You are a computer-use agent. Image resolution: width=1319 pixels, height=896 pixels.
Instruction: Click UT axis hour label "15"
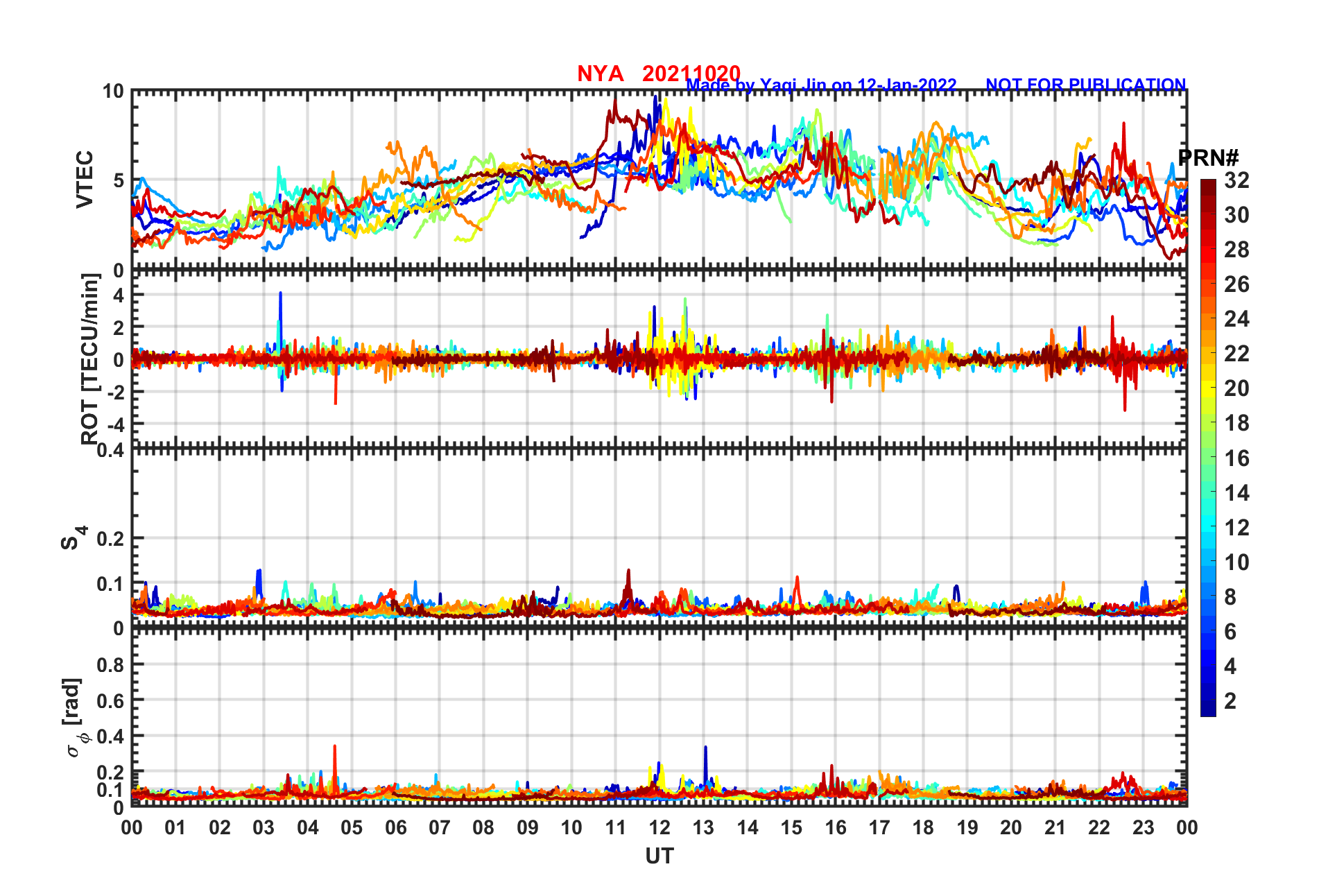(x=791, y=827)
